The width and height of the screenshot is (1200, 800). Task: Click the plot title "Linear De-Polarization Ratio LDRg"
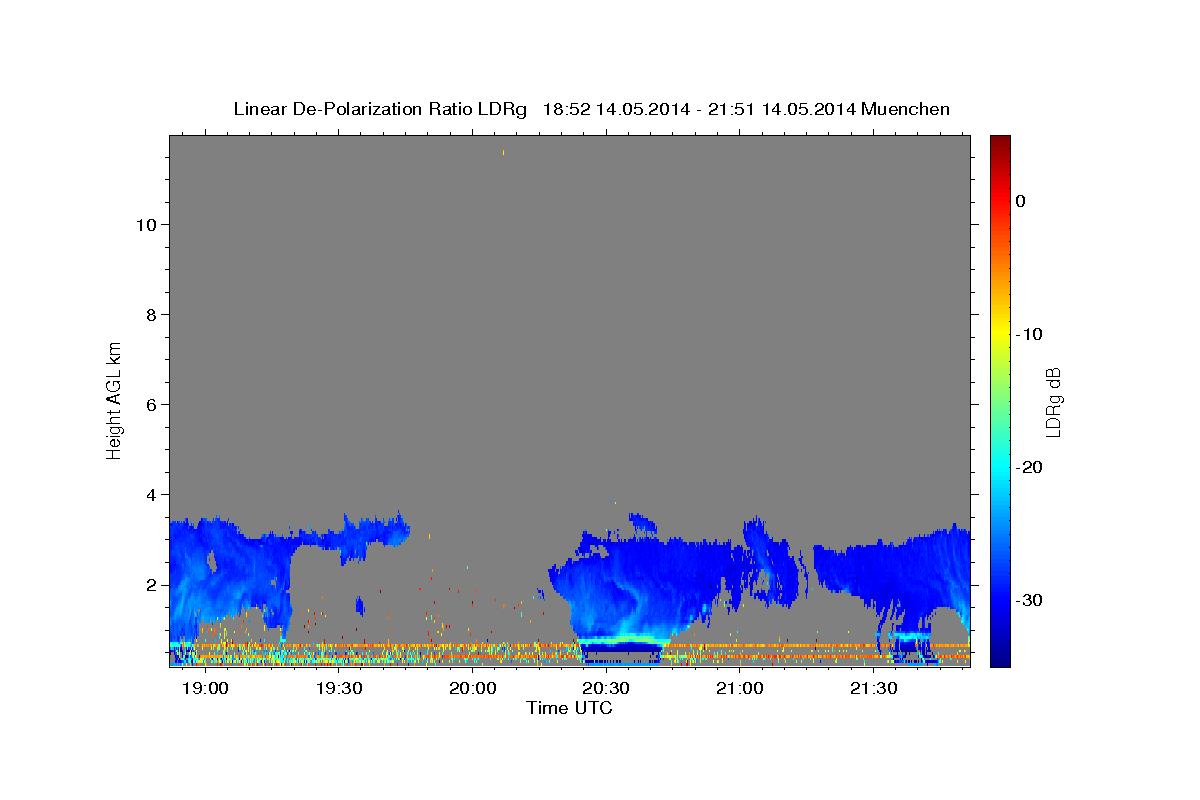pos(380,109)
